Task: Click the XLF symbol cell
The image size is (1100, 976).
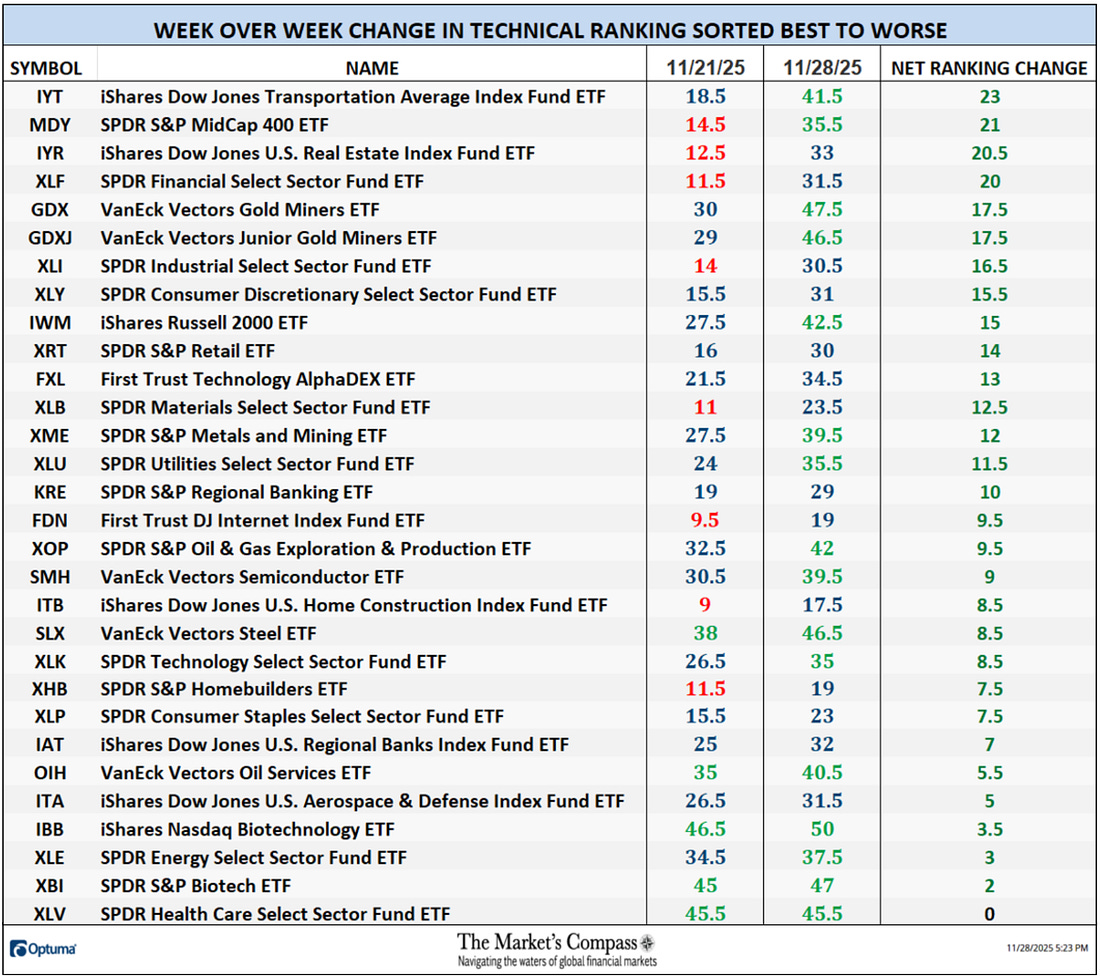Action: [50, 182]
